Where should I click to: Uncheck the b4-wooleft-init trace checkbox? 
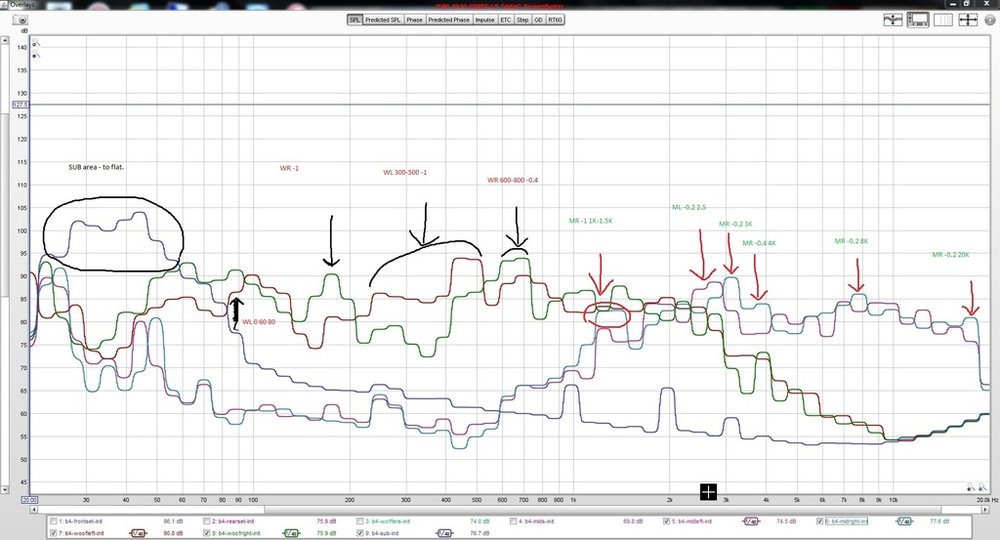click(x=54, y=533)
